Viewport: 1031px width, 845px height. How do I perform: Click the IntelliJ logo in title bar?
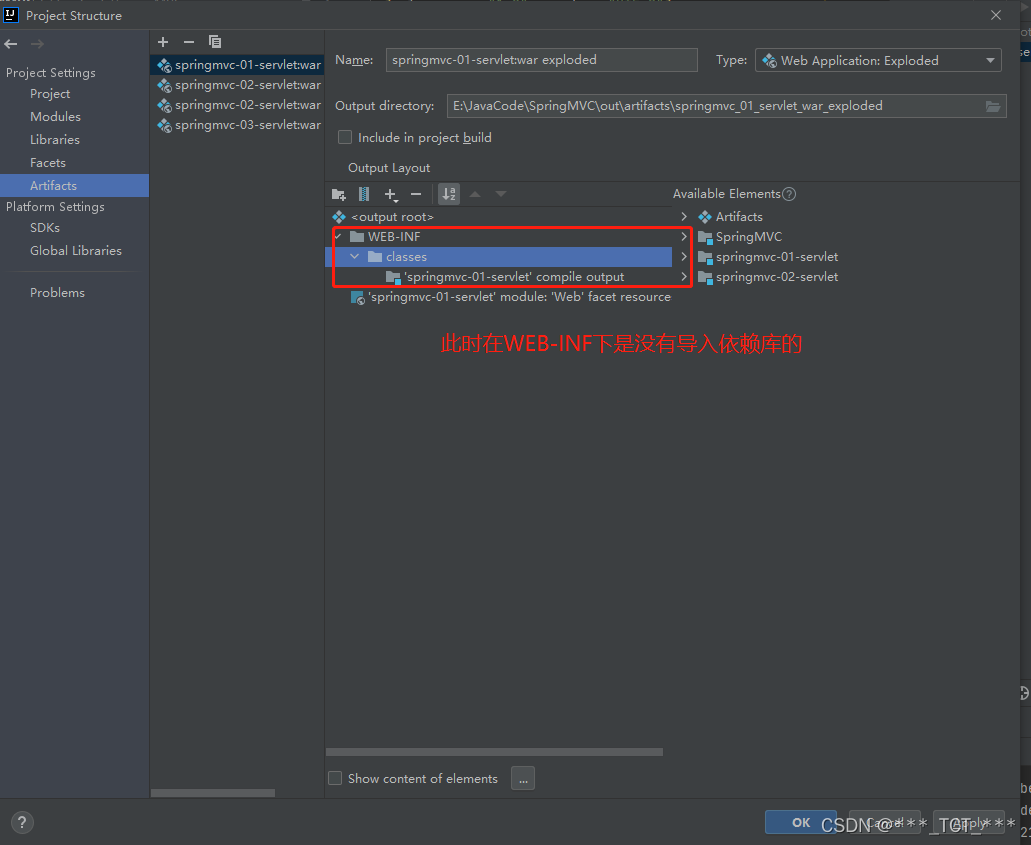tap(11, 15)
